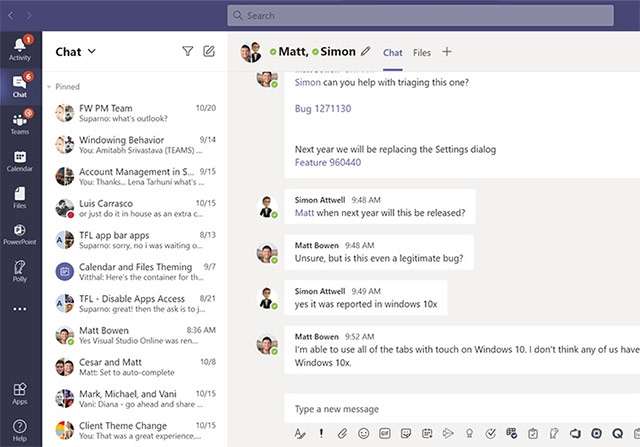
Task: Open the Feature 960440 link
Action: pyautogui.click(x=327, y=162)
